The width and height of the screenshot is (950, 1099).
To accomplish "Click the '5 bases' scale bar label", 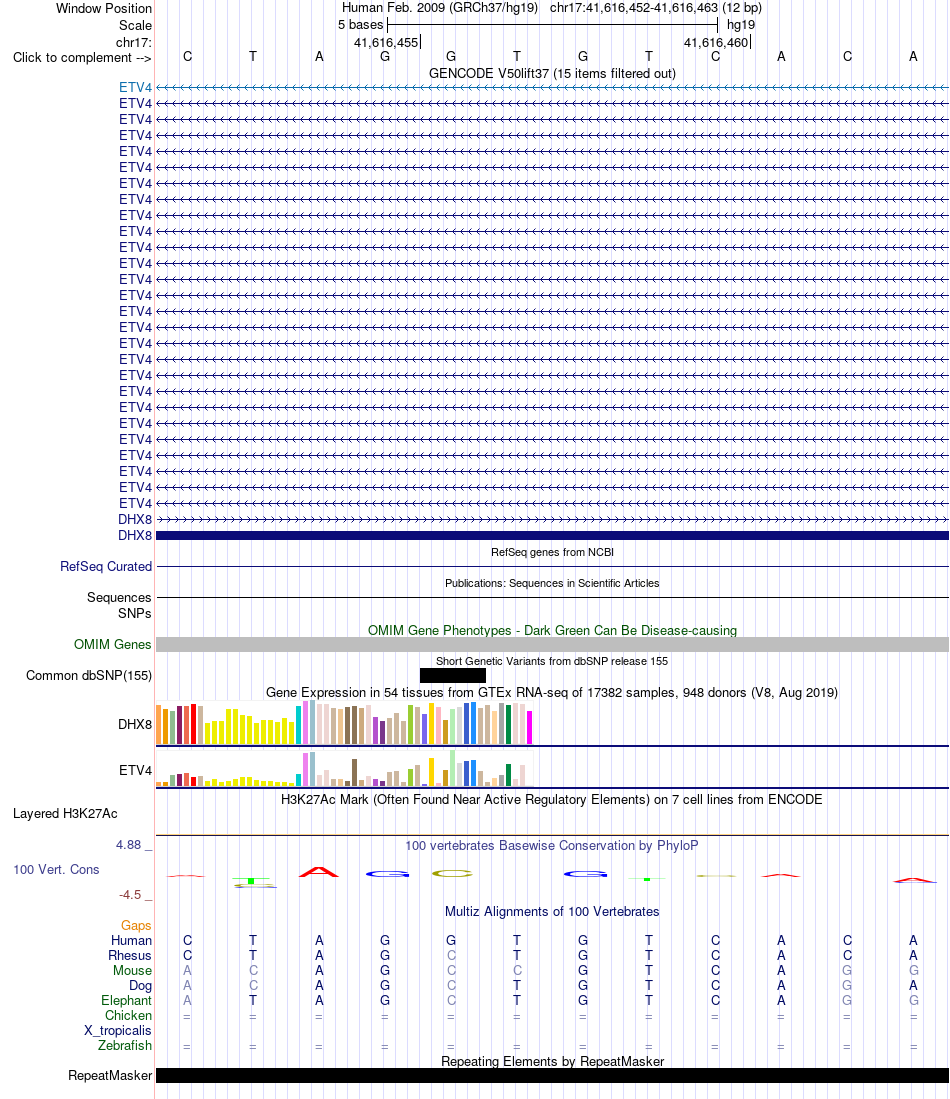I will (x=360, y=25).
